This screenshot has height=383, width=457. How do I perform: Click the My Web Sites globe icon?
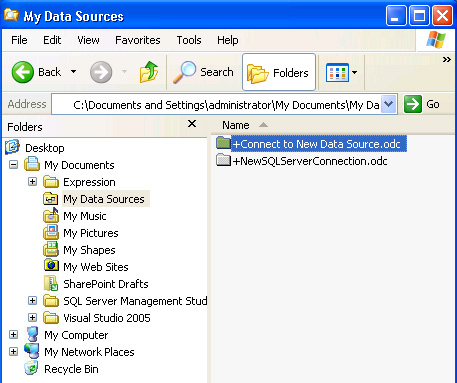click(x=51, y=266)
